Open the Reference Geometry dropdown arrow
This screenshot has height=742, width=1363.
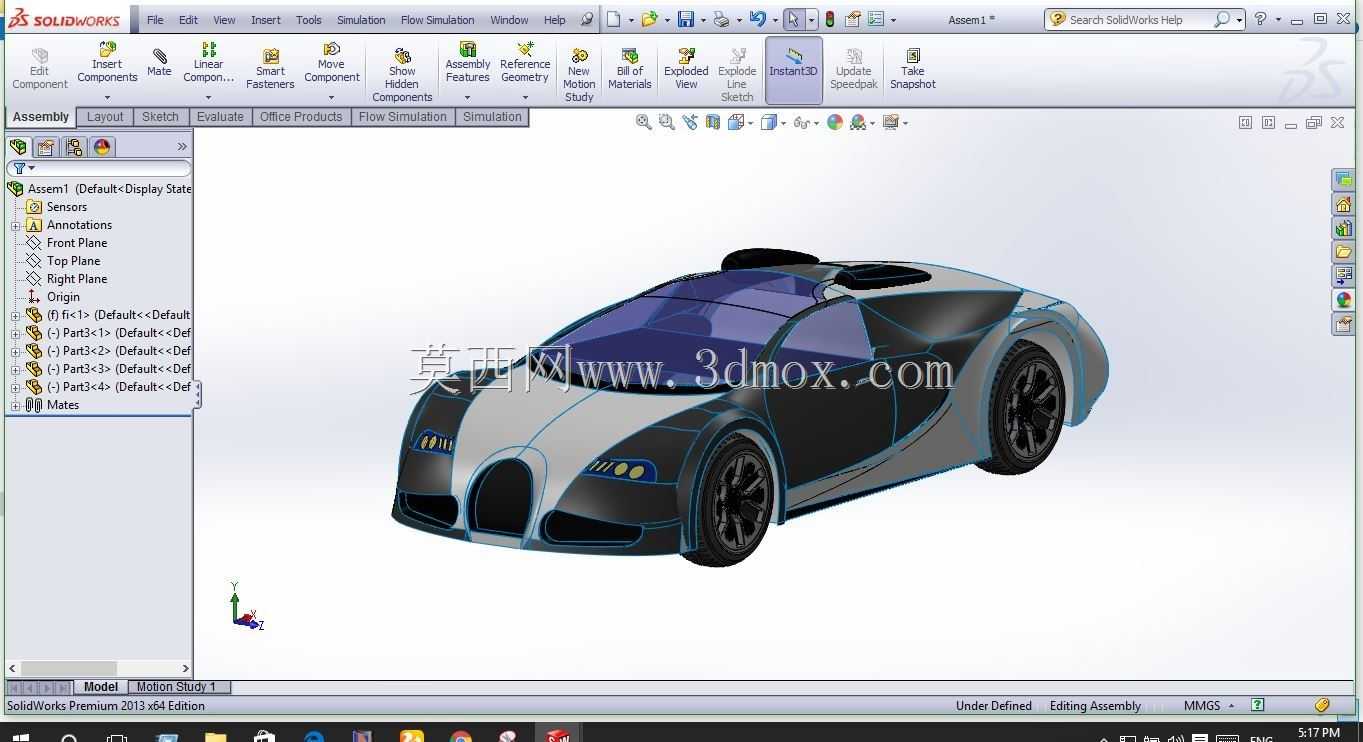525,97
